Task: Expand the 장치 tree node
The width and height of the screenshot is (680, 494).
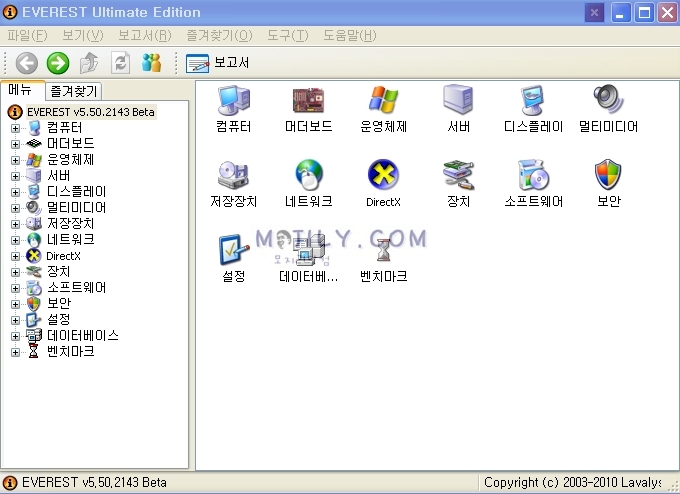Action: click(15, 272)
